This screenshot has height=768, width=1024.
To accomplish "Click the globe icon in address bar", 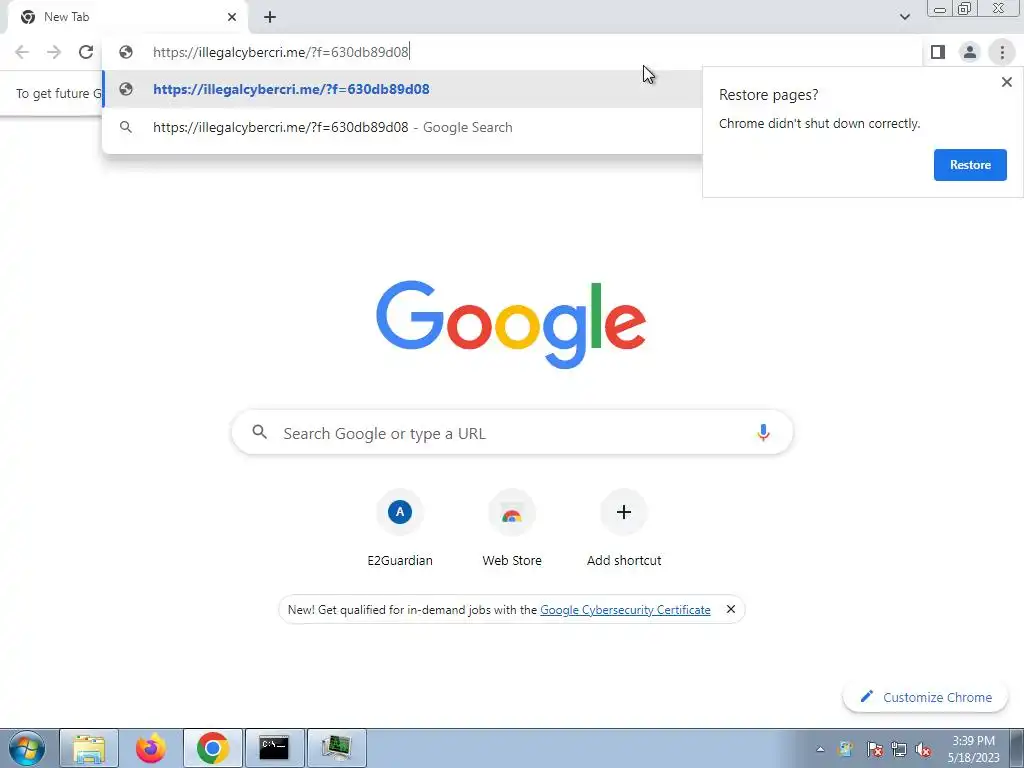I will point(126,52).
